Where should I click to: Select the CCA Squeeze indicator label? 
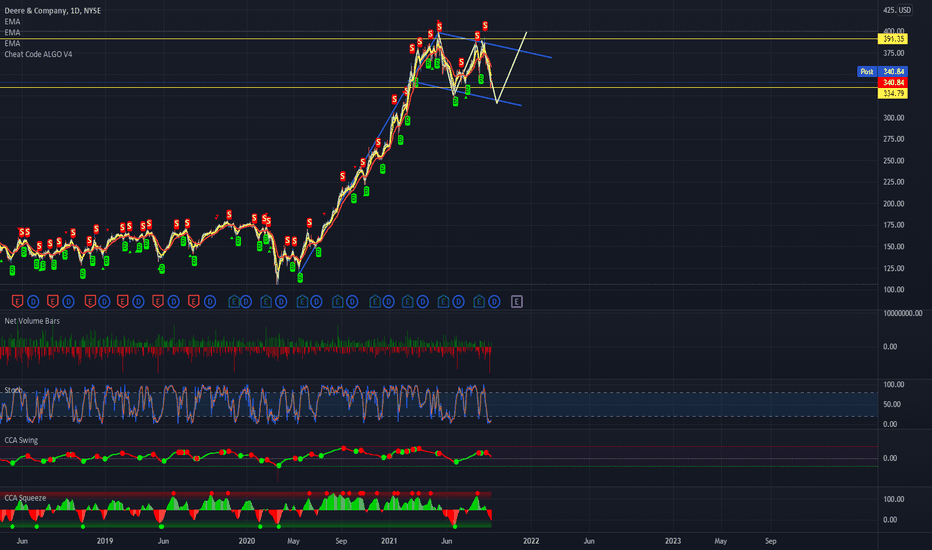pyautogui.click(x=25, y=498)
